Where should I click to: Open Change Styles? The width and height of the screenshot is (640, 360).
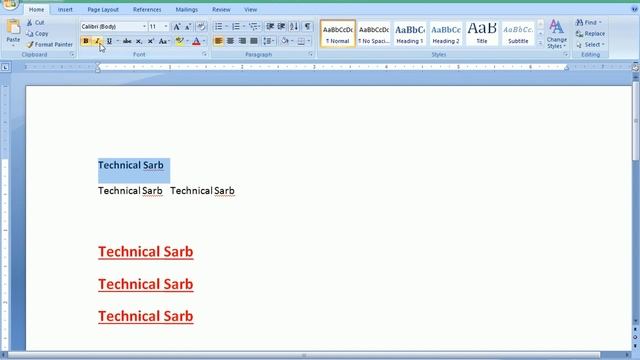pyautogui.click(x=557, y=34)
